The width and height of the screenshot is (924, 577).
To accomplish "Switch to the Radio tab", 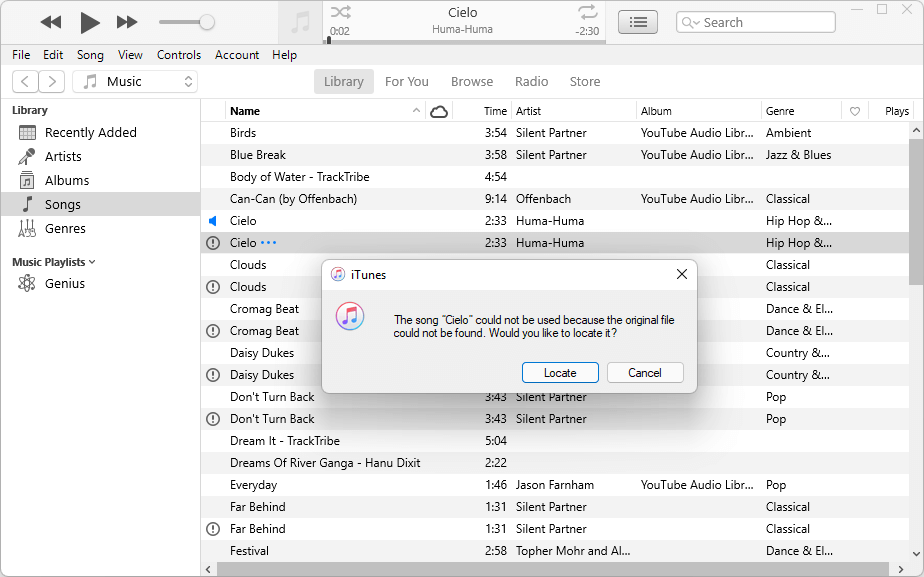I will (532, 81).
